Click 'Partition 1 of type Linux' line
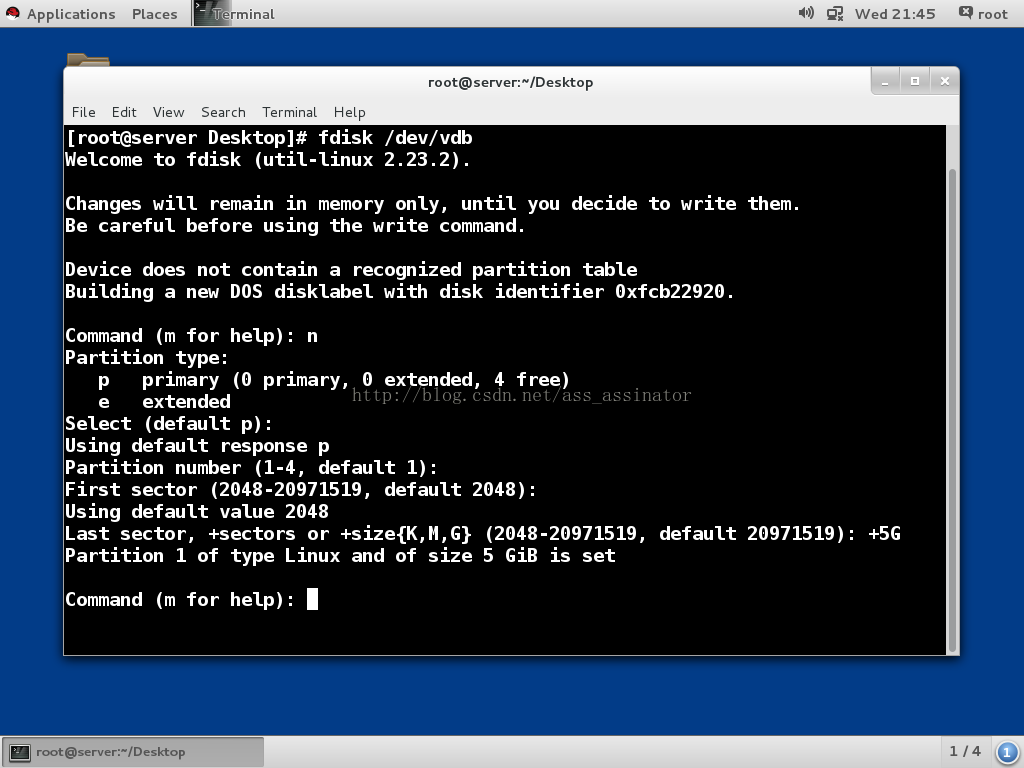The width and height of the screenshot is (1024, 768). pyautogui.click(x=340, y=556)
